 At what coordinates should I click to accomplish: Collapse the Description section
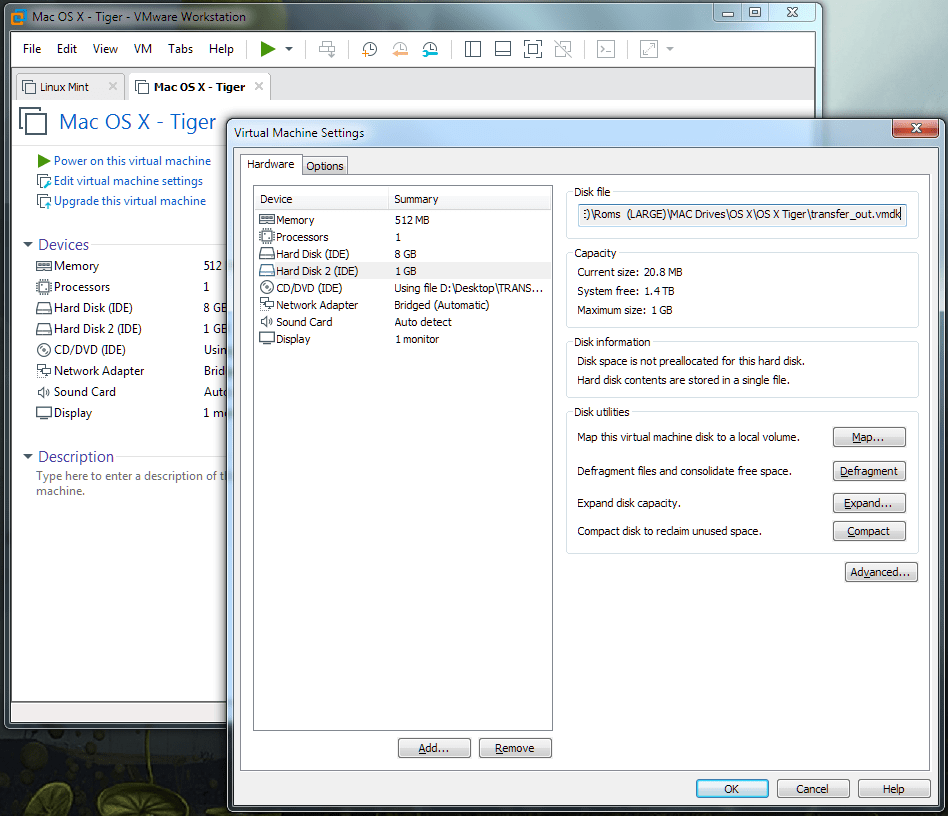(x=28, y=457)
